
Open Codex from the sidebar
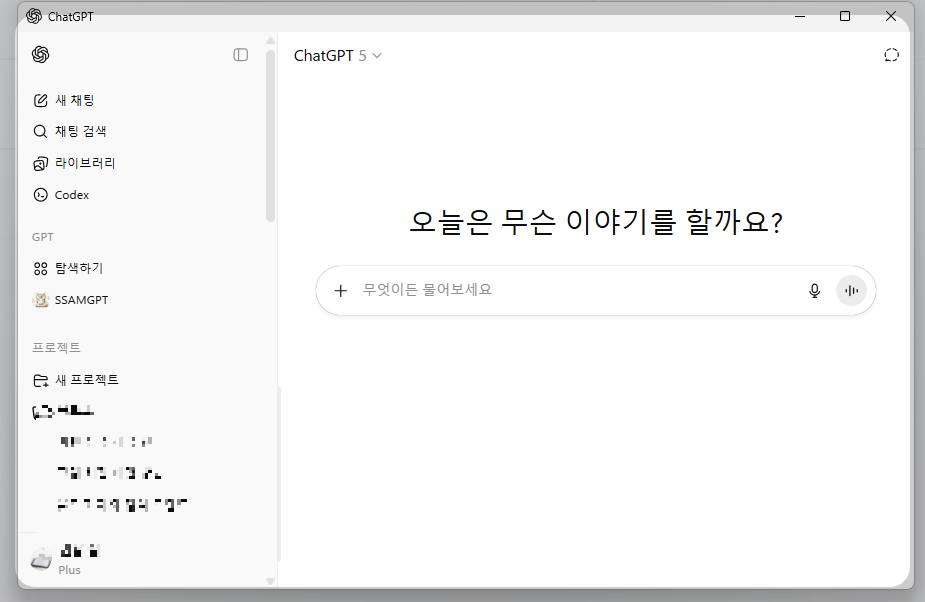pyautogui.click(x=71, y=195)
